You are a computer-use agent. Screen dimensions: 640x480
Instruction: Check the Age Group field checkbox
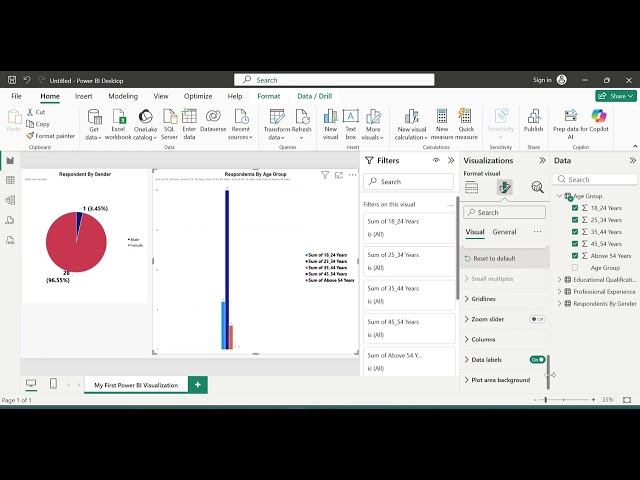tap(575, 268)
